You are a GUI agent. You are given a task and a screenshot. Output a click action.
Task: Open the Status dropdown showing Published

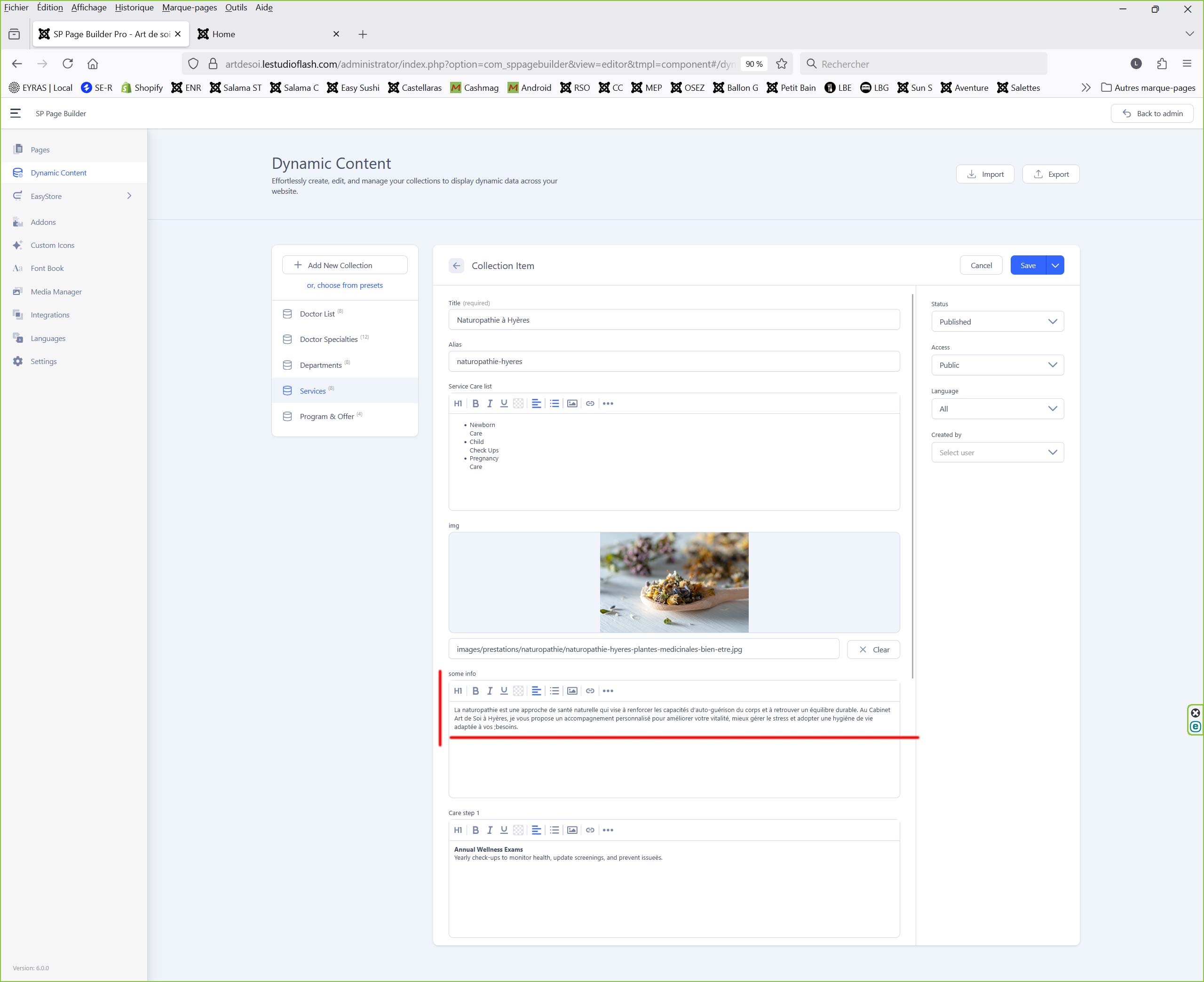pyautogui.click(x=997, y=321)
